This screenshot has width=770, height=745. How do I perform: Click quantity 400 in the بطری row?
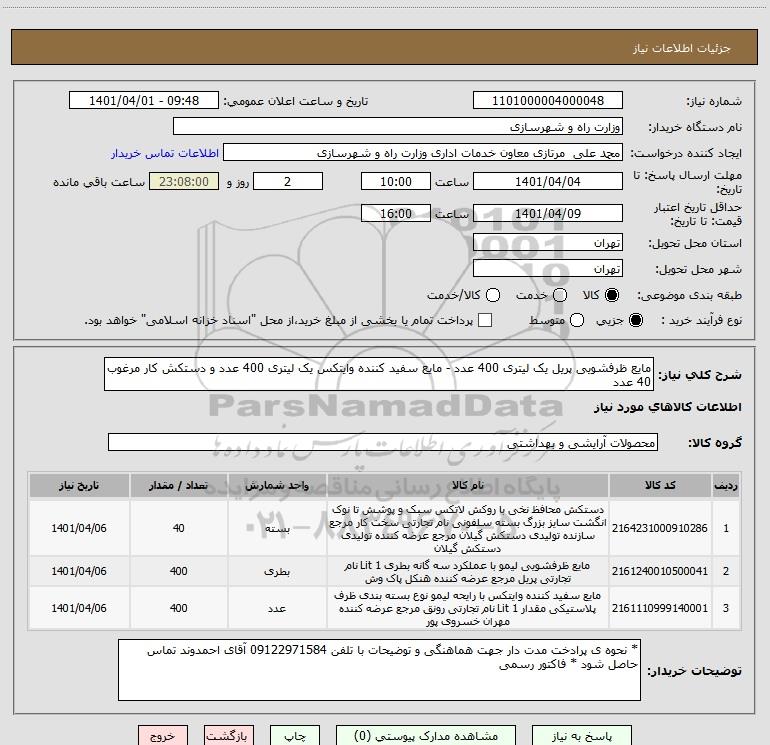(179, 571)
